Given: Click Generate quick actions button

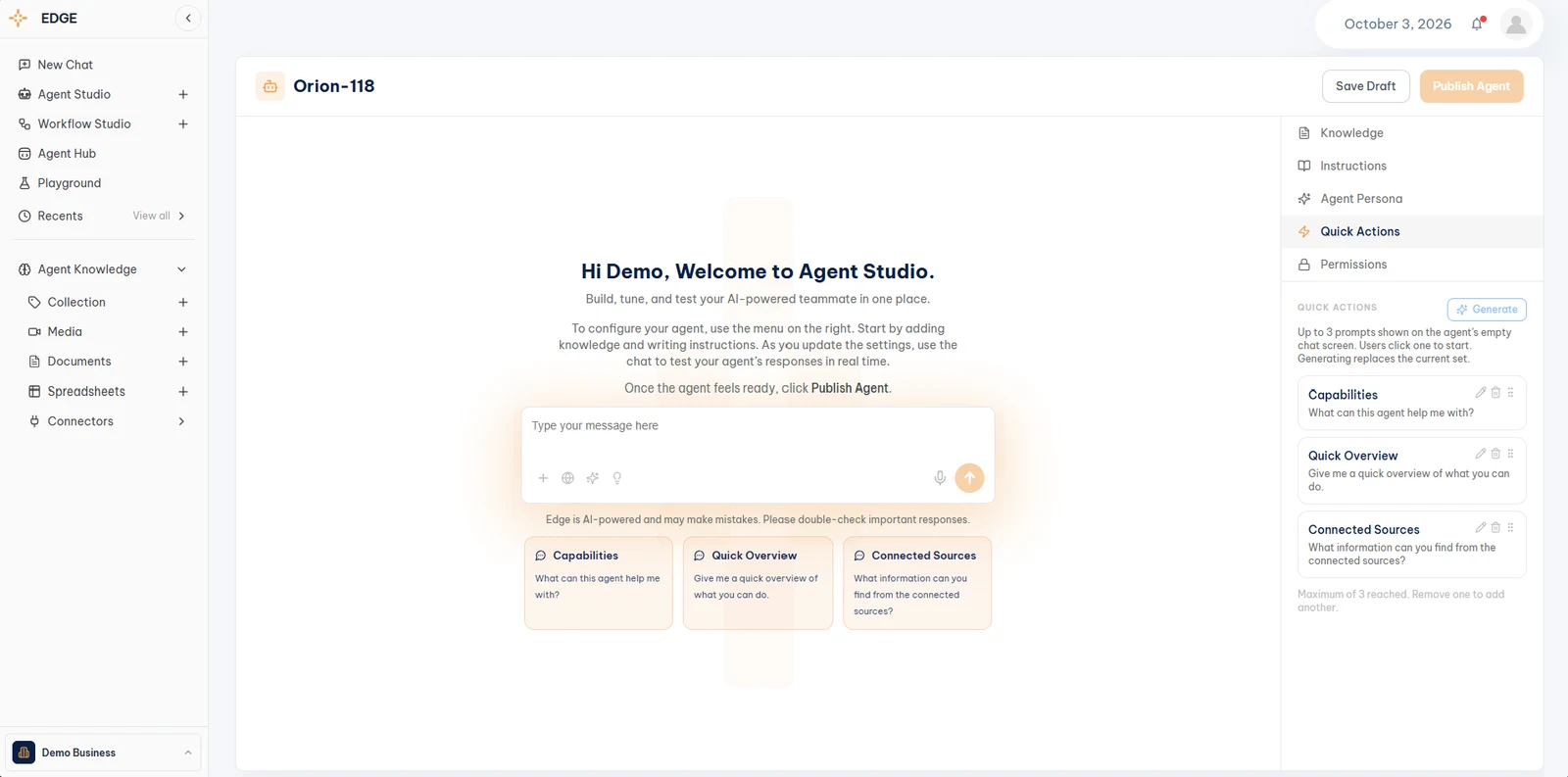Looking at the screenshot, I should point(1487,310).
